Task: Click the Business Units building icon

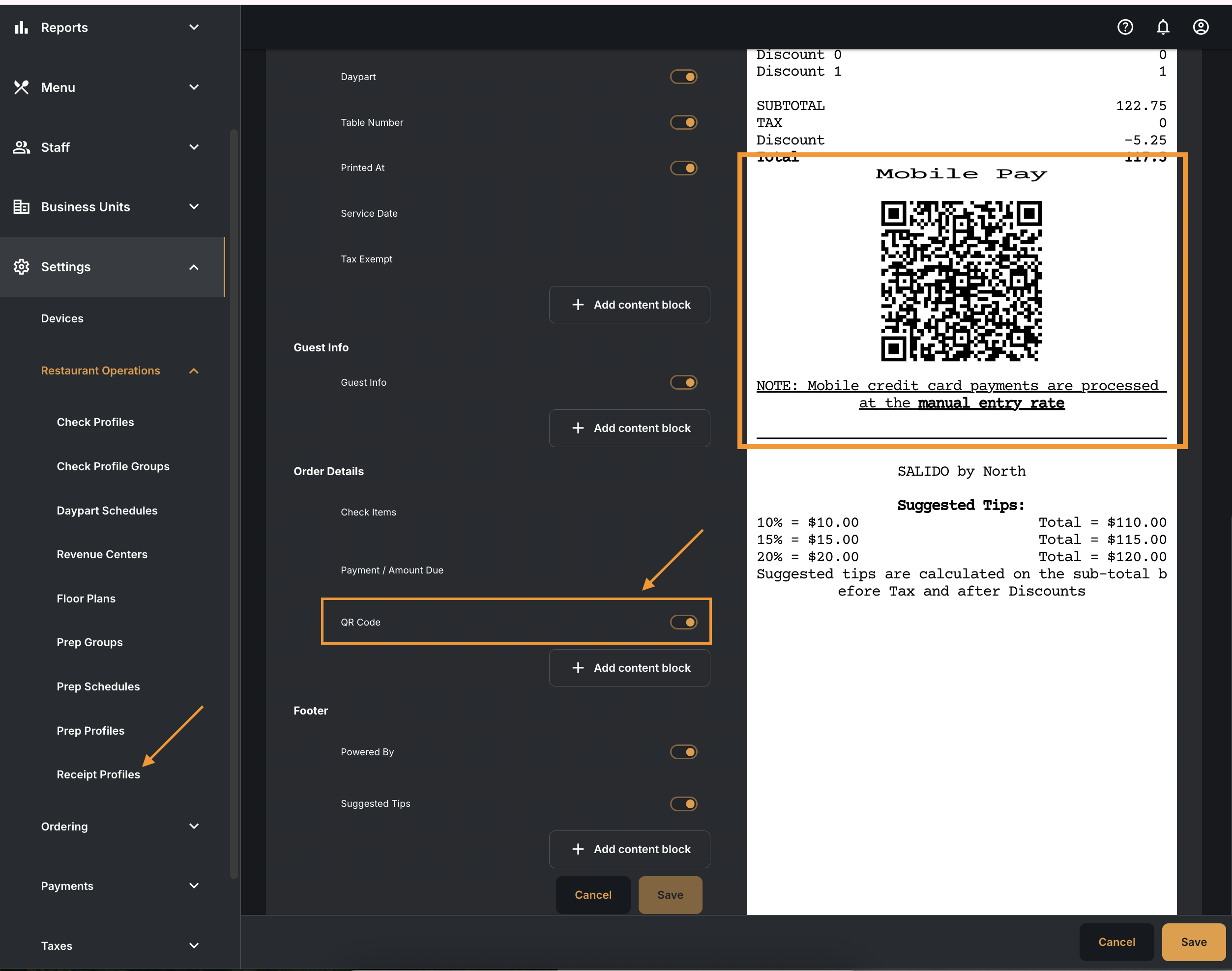Action: pyautogui.click(x=21, y=207)
